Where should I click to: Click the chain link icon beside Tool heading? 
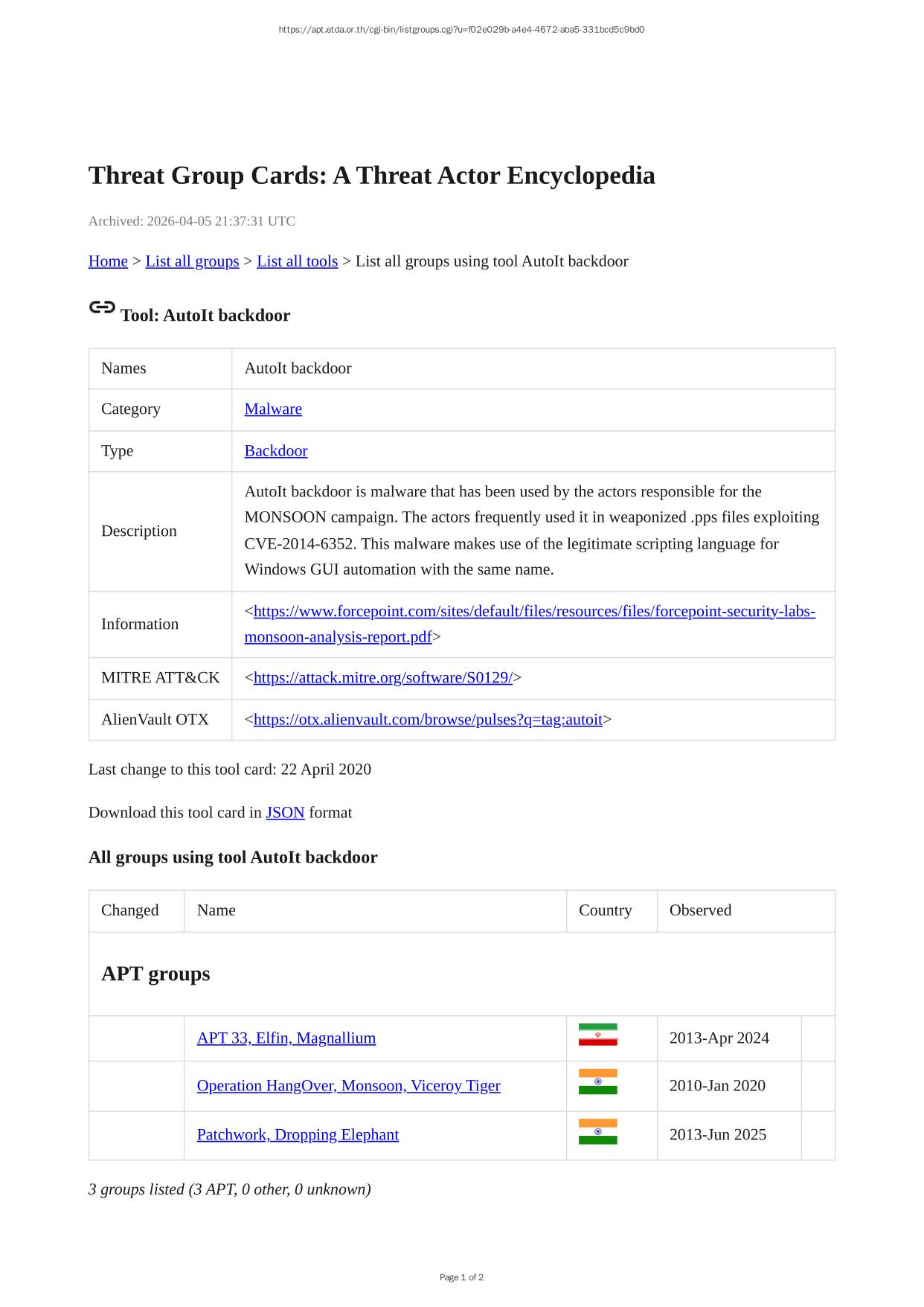click(102, 307)
